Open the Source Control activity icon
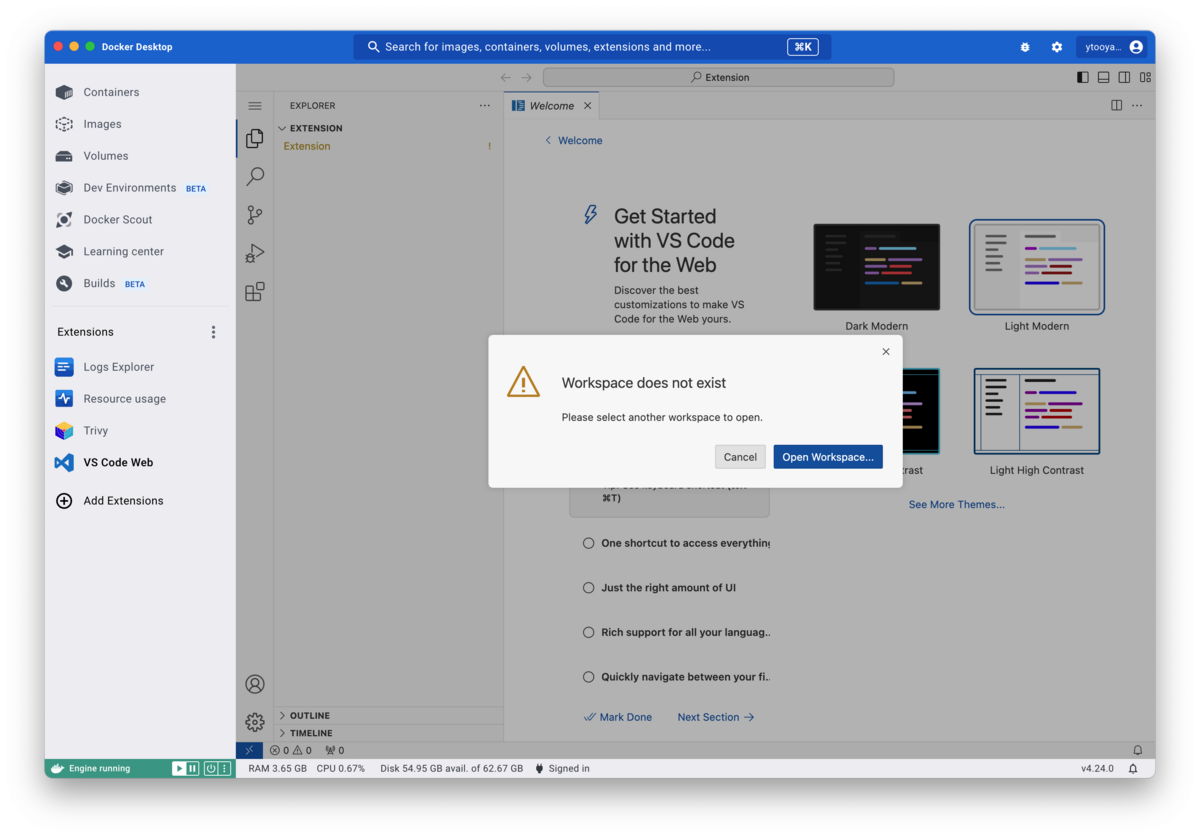This screenshot has height=837, width=1200. tap(255, 215)
